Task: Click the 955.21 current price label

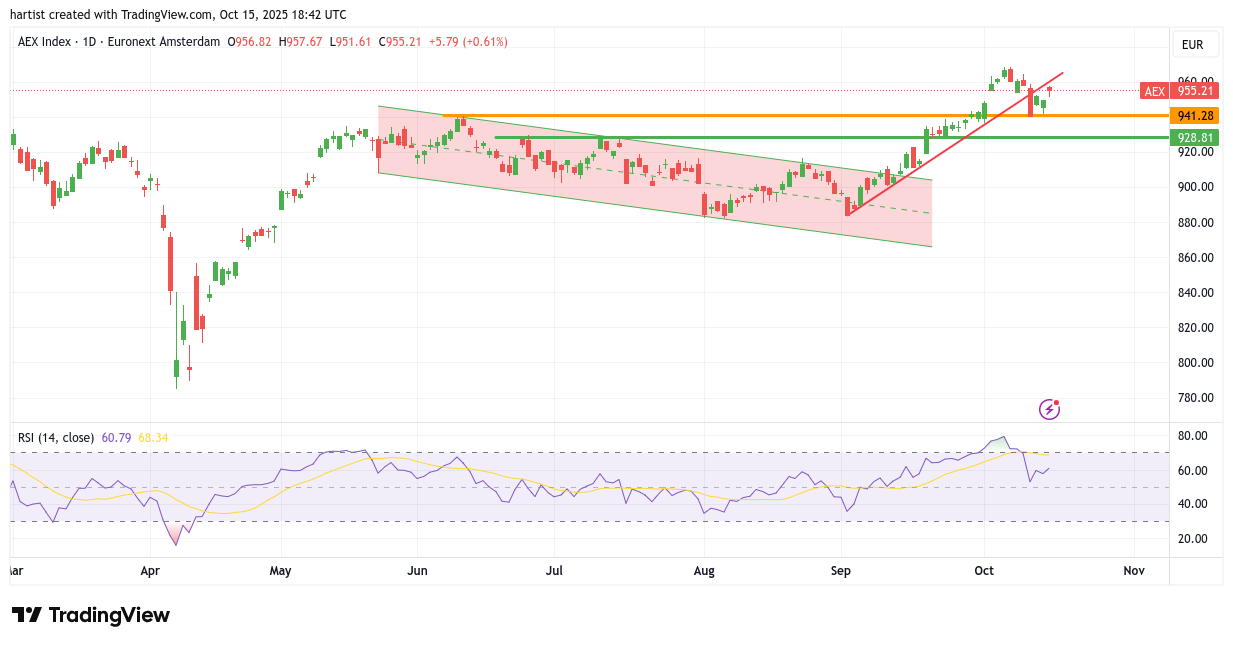Action: point(1194,91)
